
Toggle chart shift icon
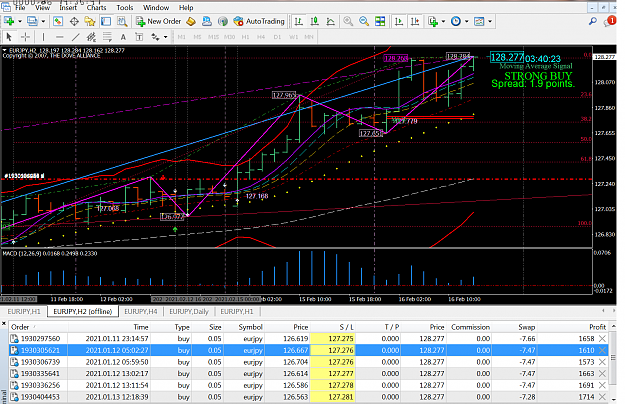415,21
